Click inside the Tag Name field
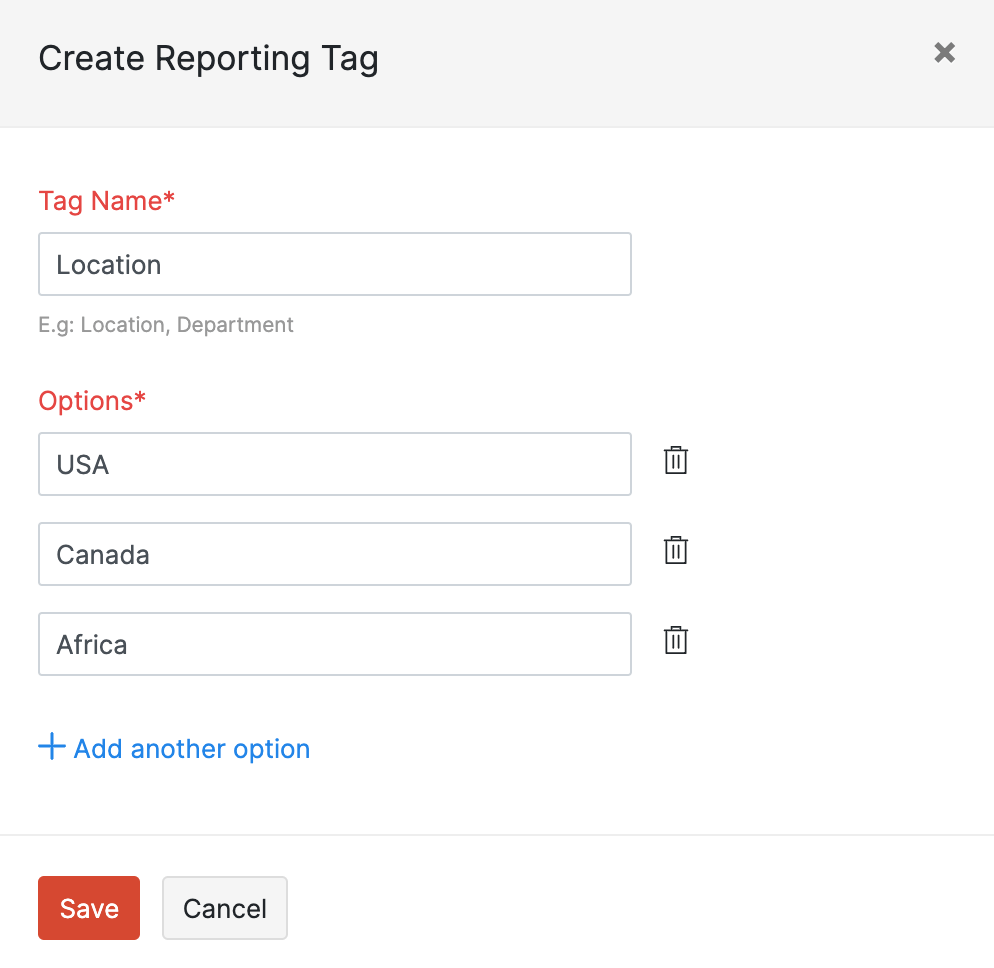This screenshot has width=994, height=968. (334, 264)
